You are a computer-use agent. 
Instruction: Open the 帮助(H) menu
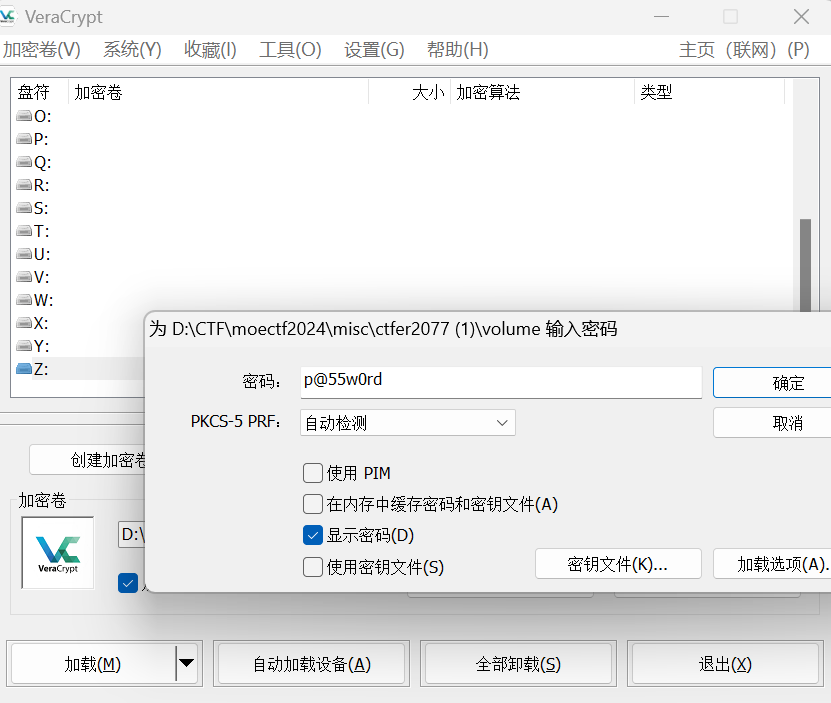pyautogui.click(x=457, y=50)
